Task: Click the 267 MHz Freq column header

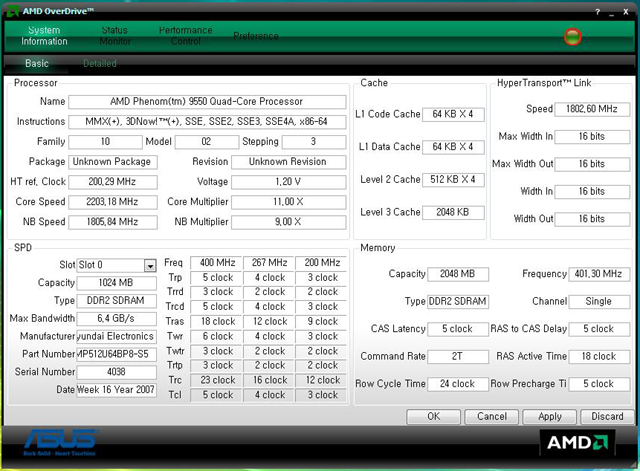Action: (x=269, y=263)
